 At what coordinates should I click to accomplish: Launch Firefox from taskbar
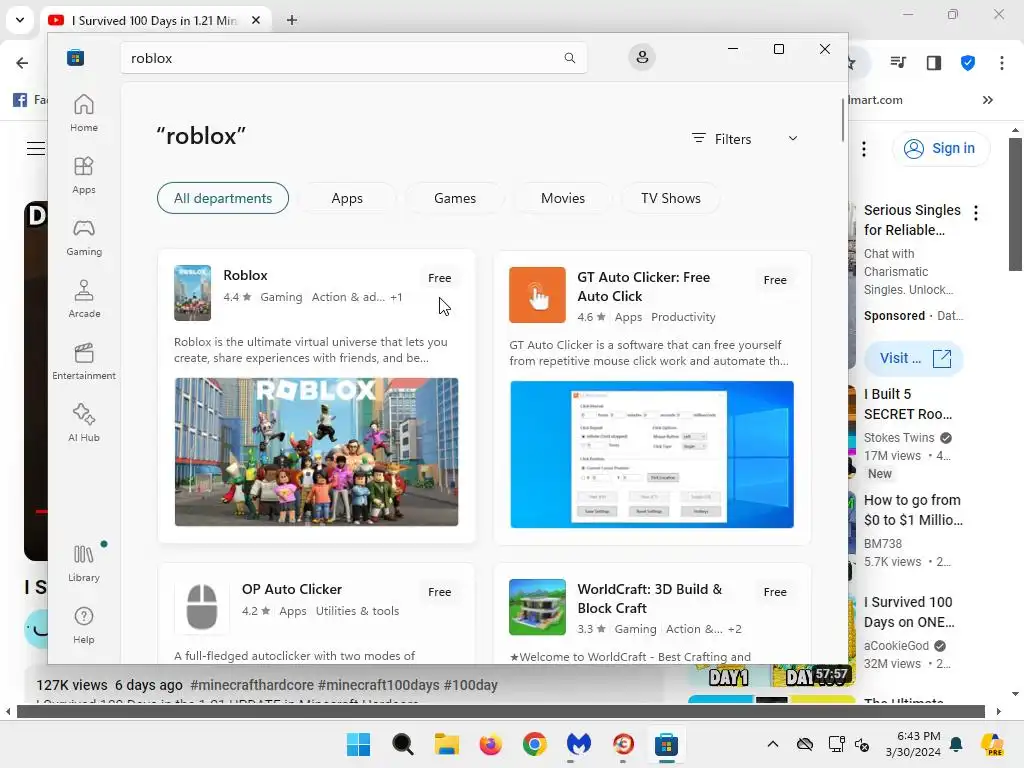(x=490, y=744)
